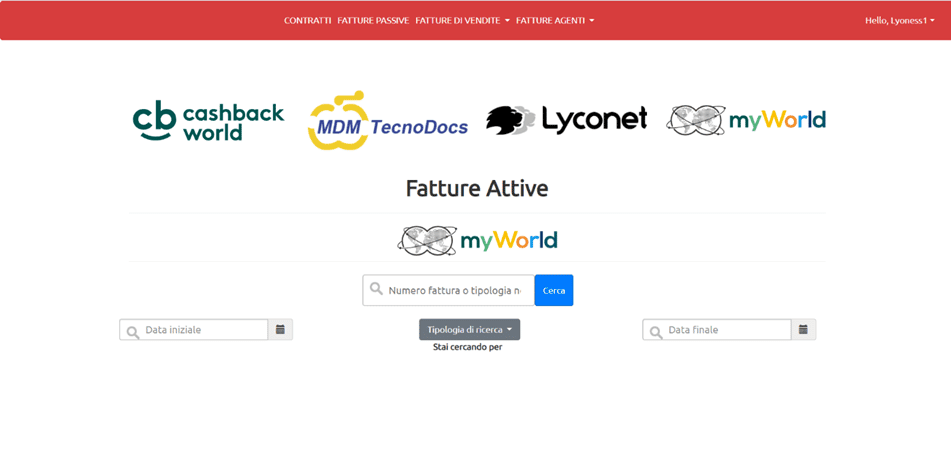Expand the FATTURE AGENTI dropdown

(x=555, y=21)
